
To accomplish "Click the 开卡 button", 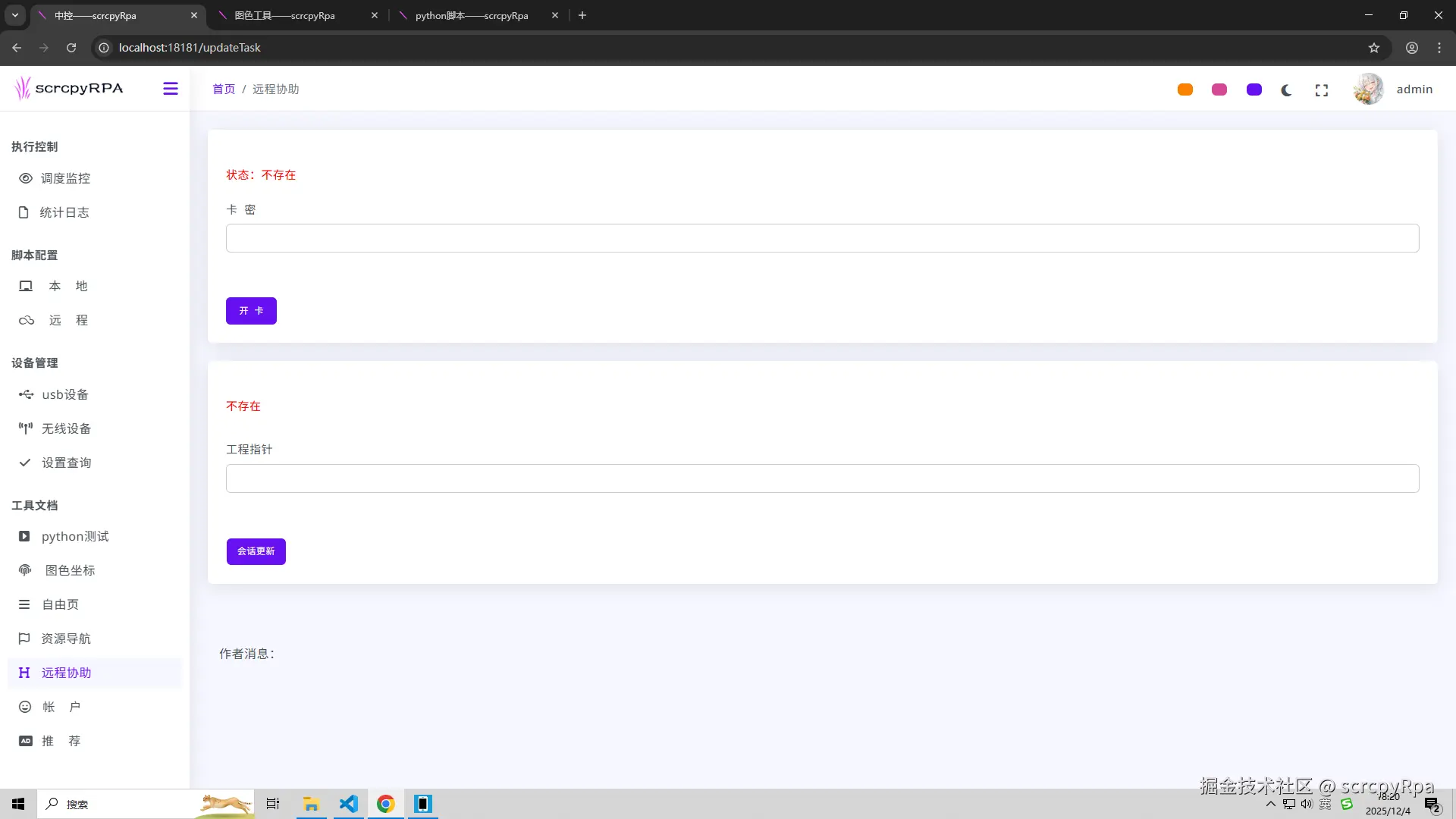I will tap(251, 311).
